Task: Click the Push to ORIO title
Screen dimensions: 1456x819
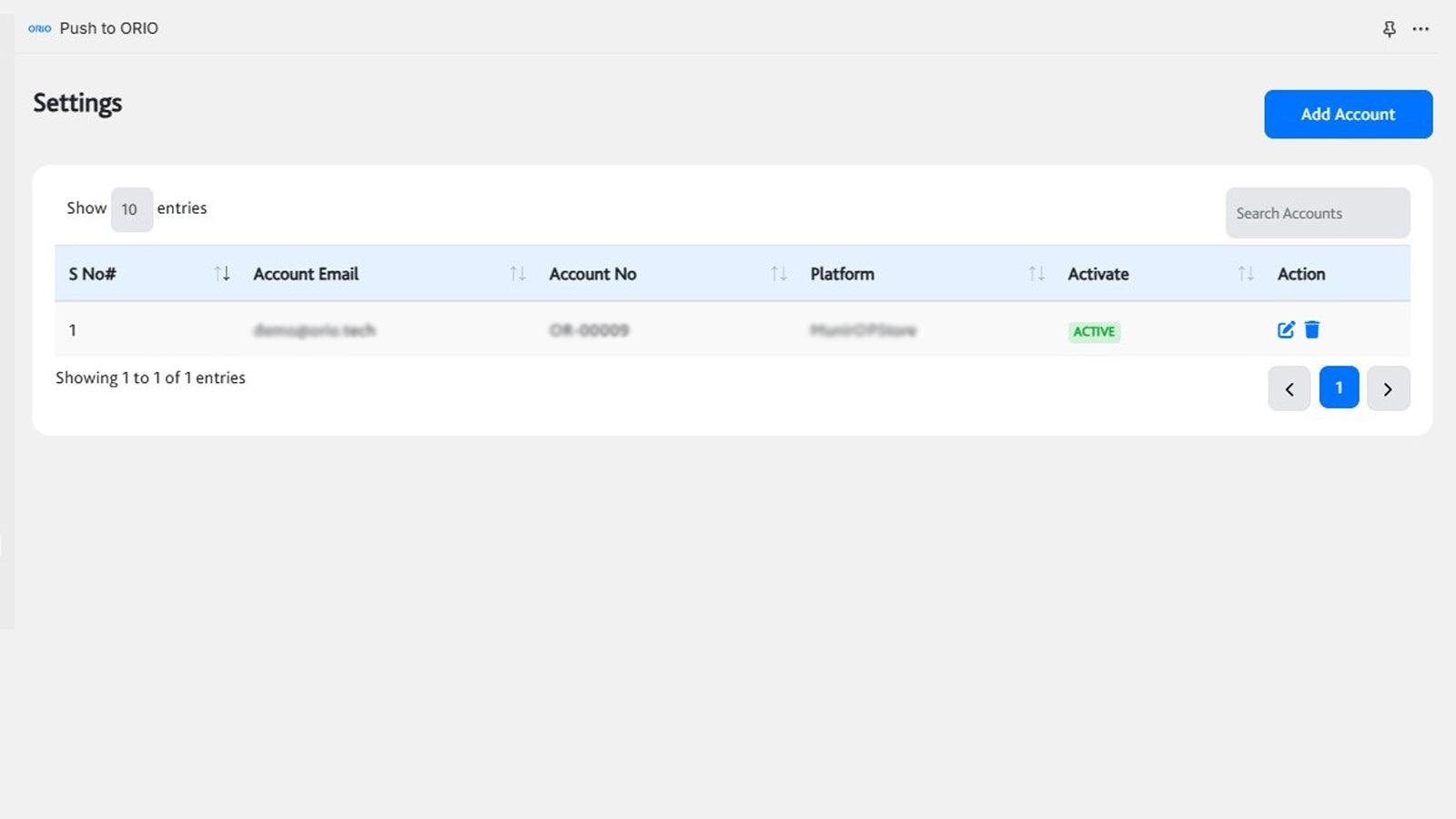Action: click(x=108, y=28)
